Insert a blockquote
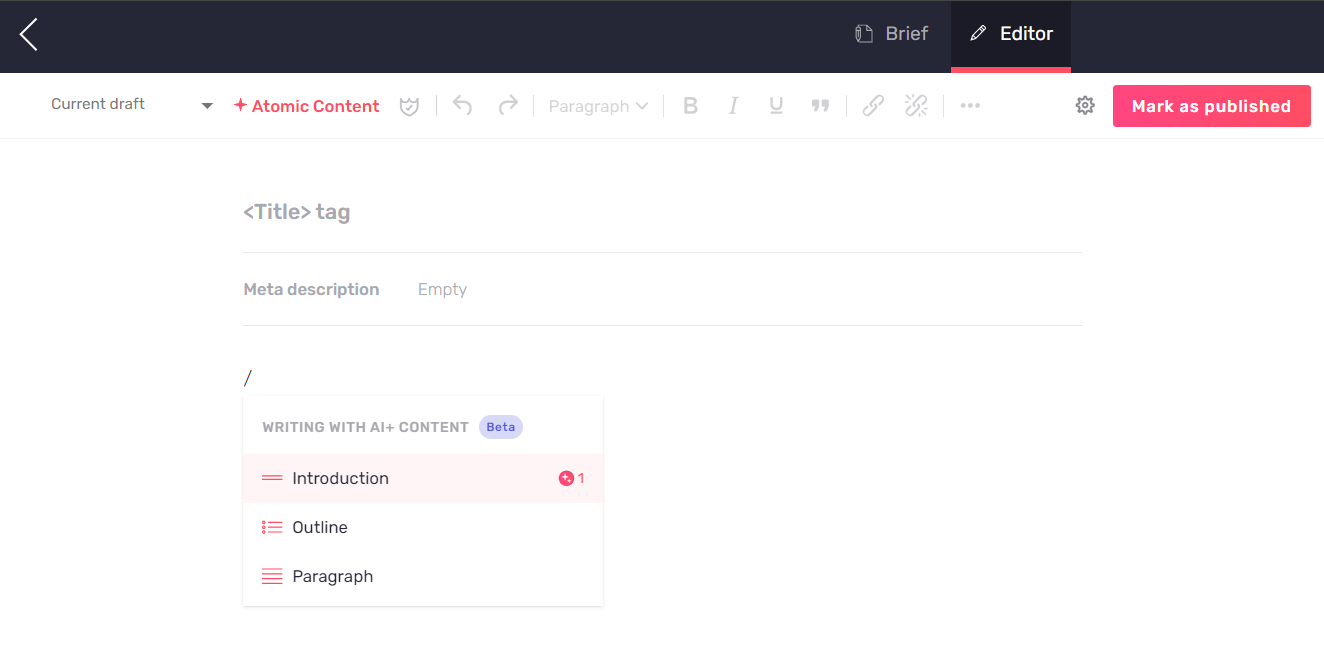 (x=820, y=105)
